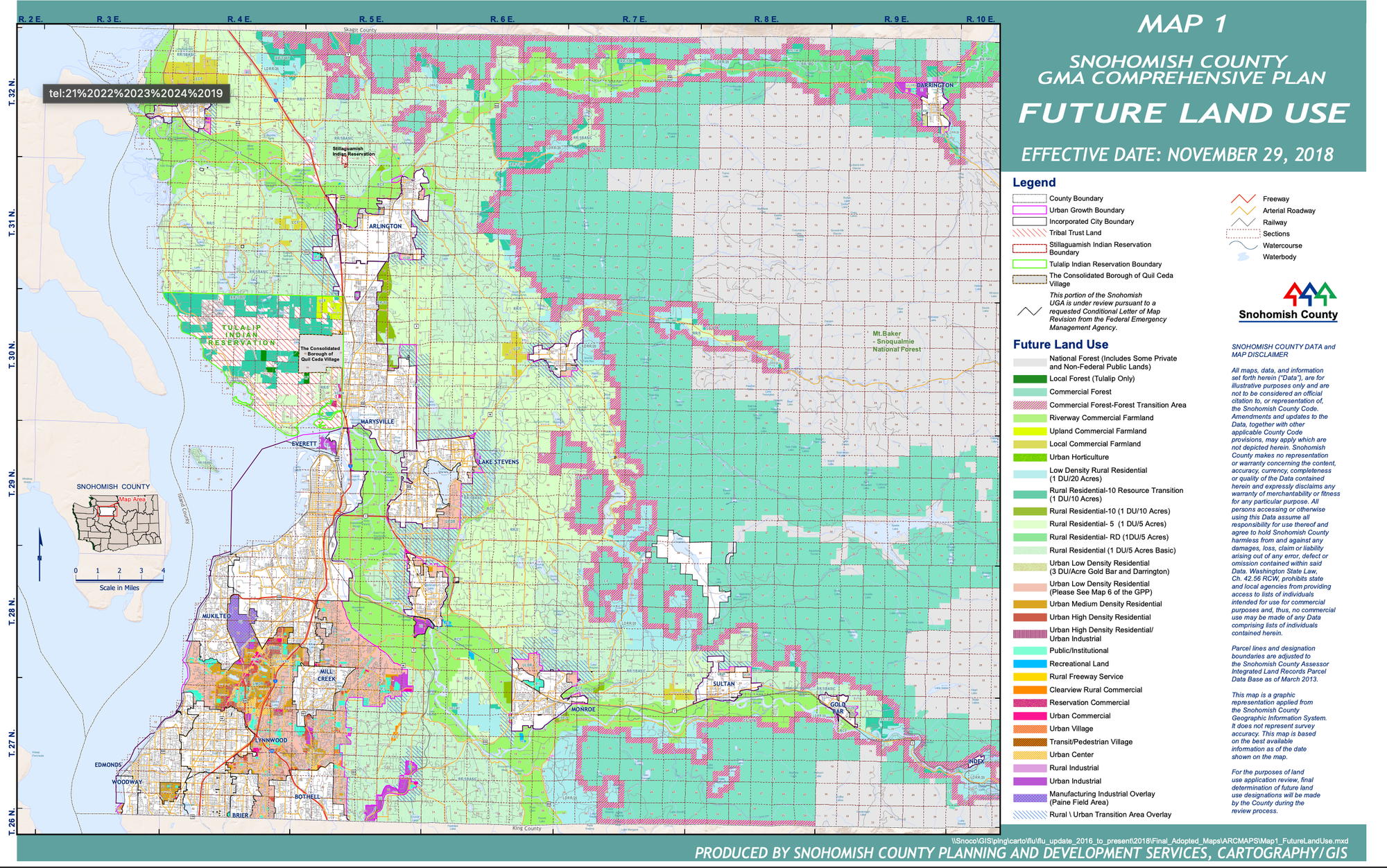Click the Railway legend symbol

click(x=1243, y=222)
